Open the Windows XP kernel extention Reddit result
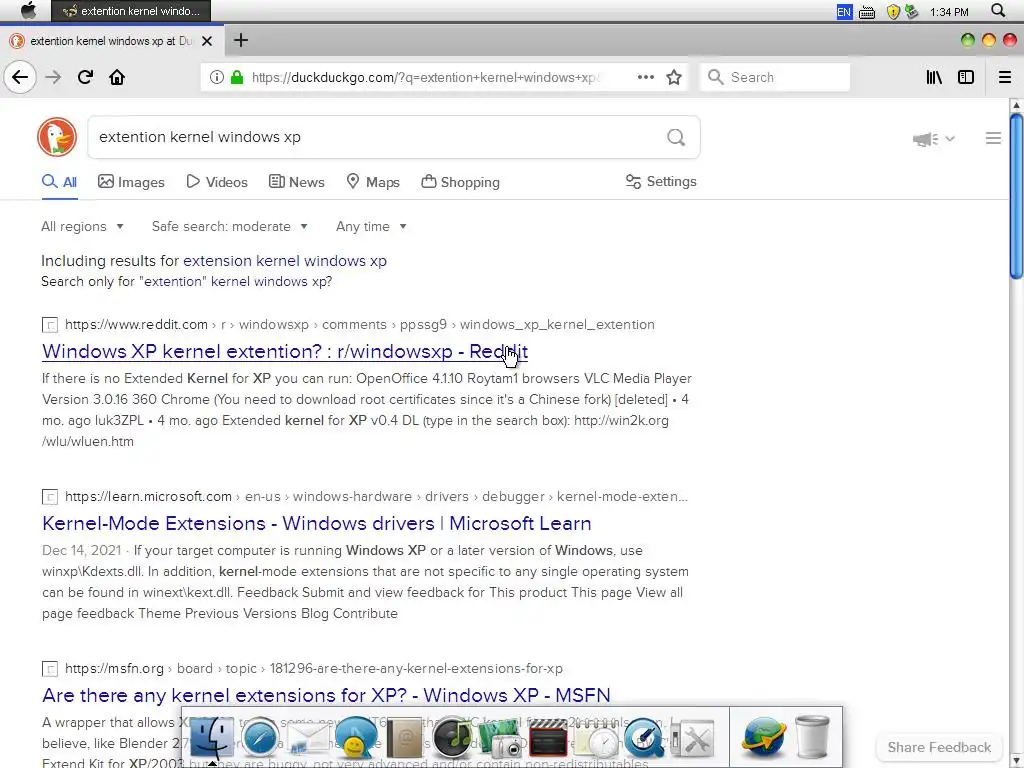 coord(285,351)
